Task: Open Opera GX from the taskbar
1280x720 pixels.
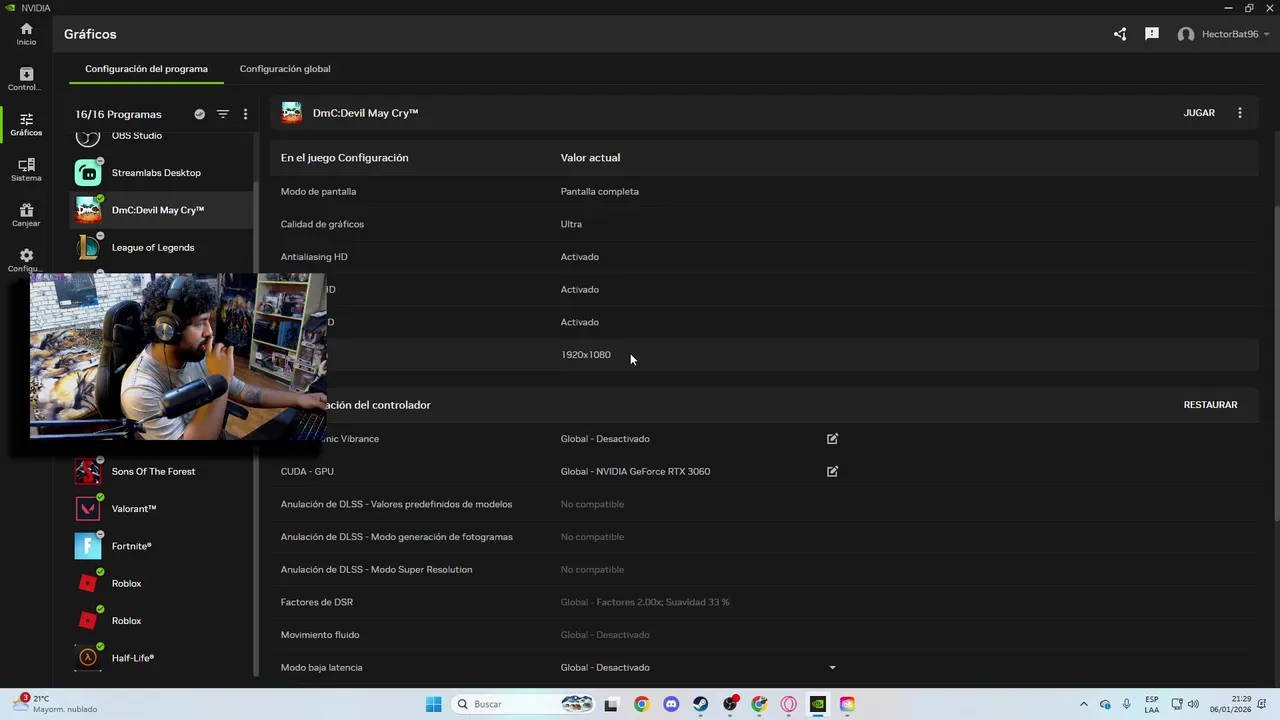Action: pos(788,704)
